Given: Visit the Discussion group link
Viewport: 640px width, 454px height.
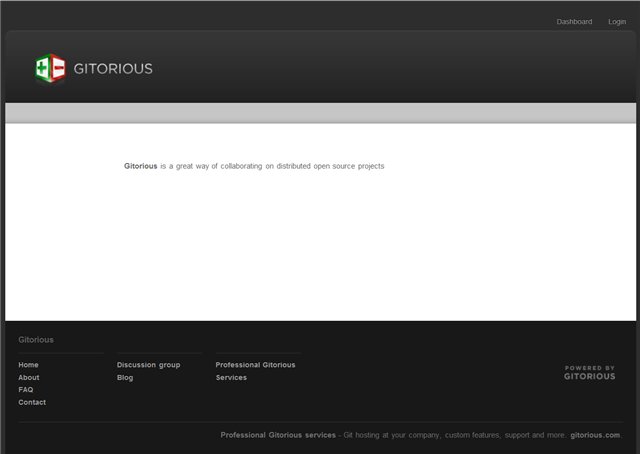Looking at the screenshot, I should coord(149,365).
